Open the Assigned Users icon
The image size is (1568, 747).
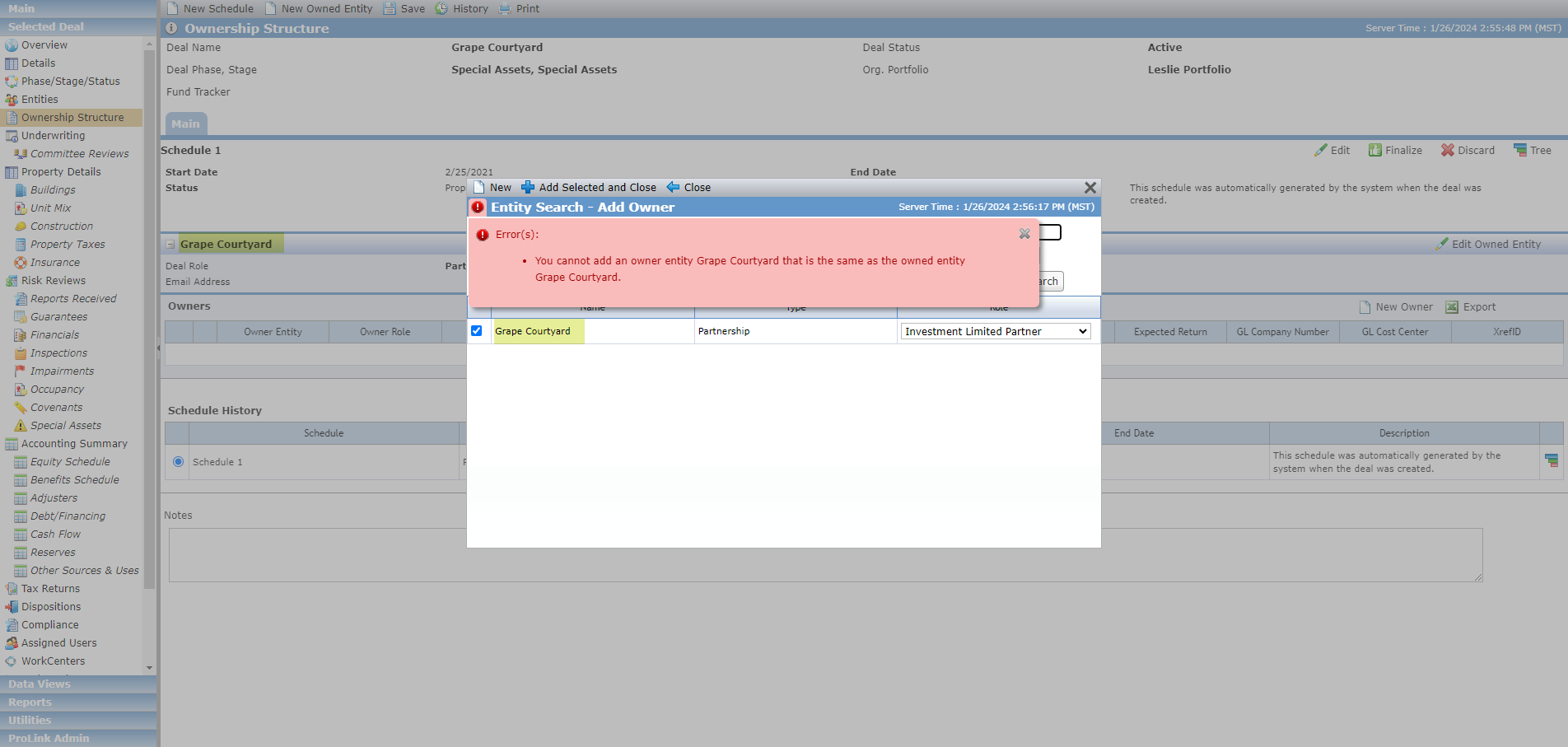12,643
